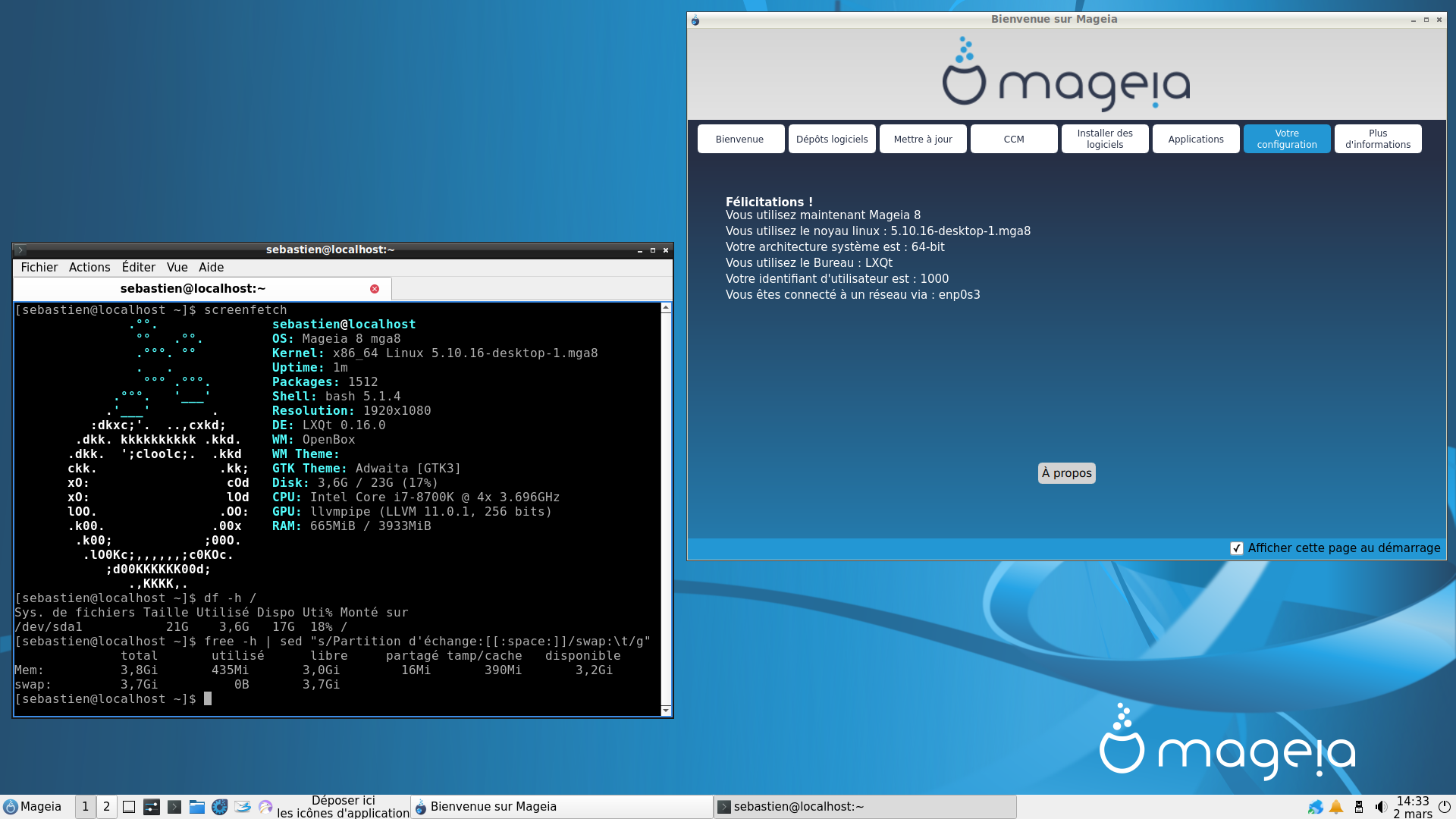The image size is (1456, 819).
Task: Open the Vue menu in terminal
Action: [177, 268]
